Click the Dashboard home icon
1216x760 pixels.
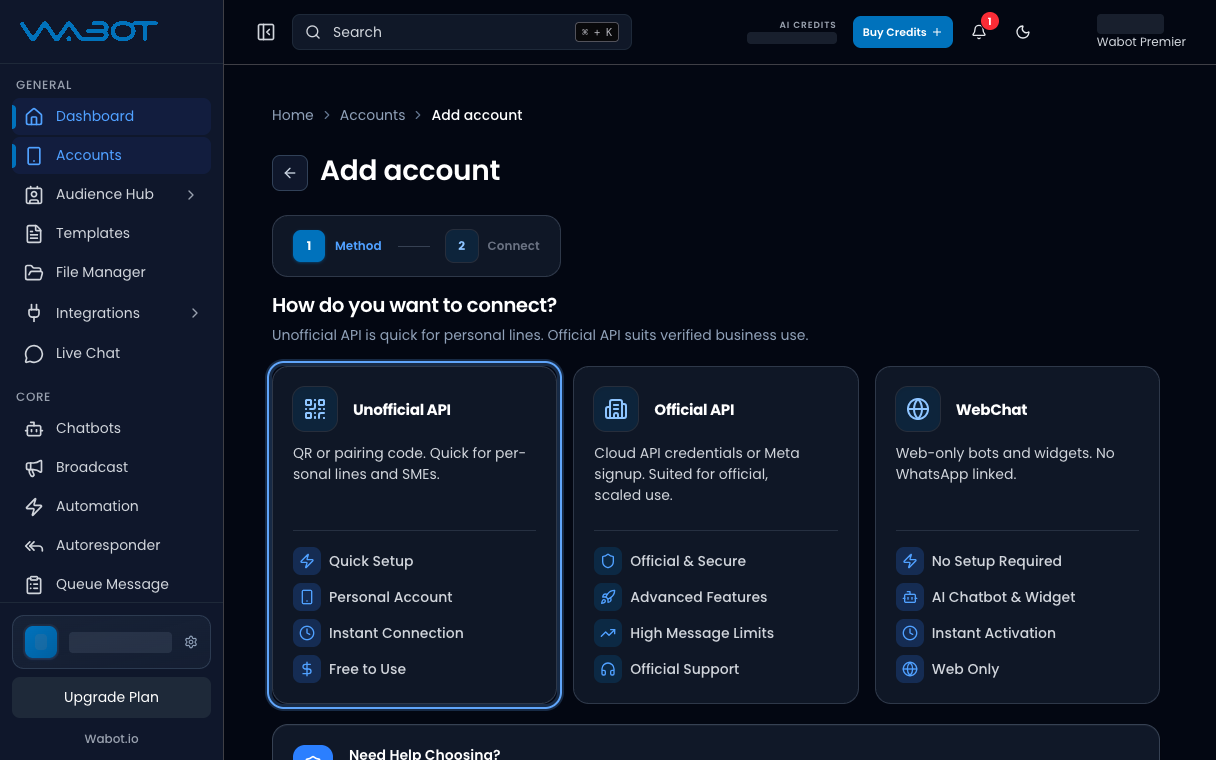(34, 116)
